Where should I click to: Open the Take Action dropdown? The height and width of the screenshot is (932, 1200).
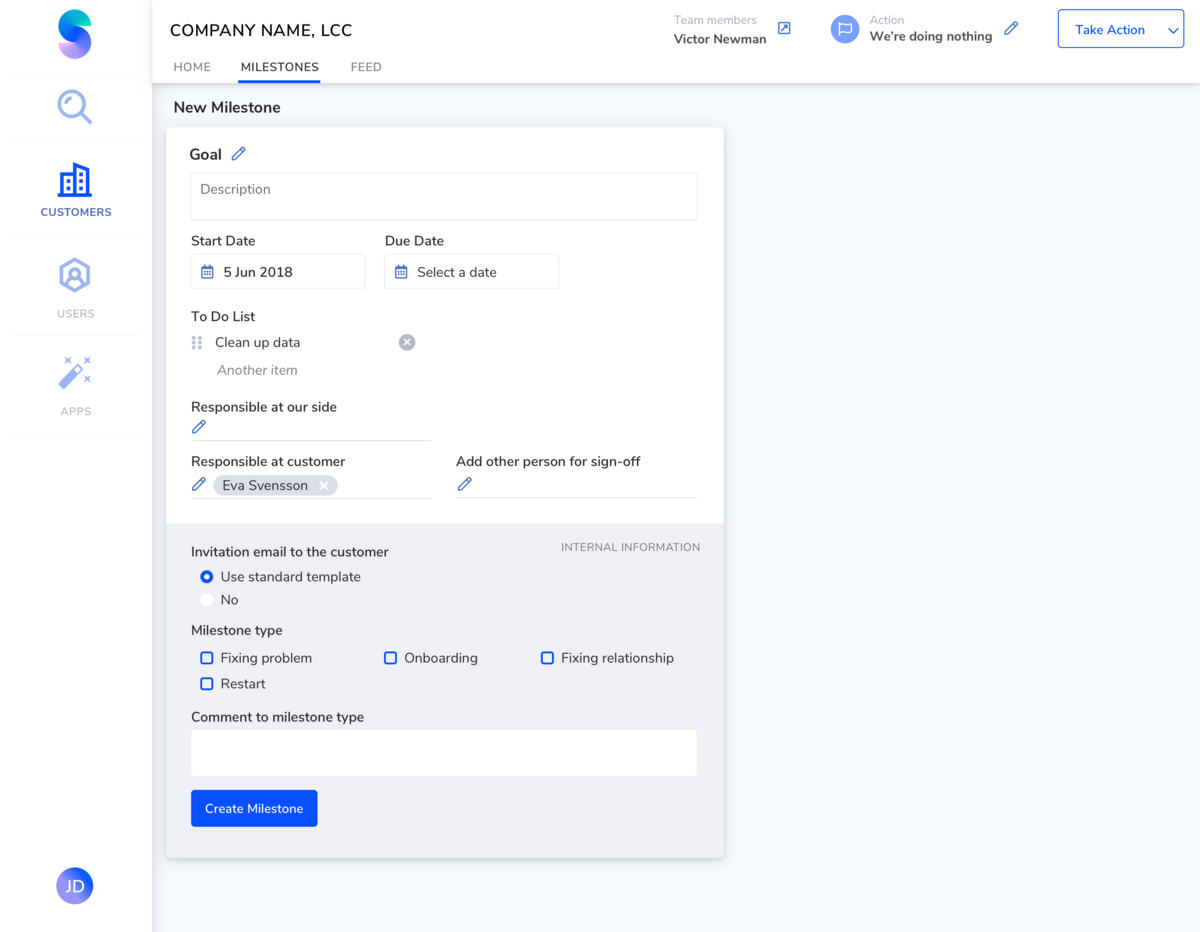click(x=1120, y=29)
